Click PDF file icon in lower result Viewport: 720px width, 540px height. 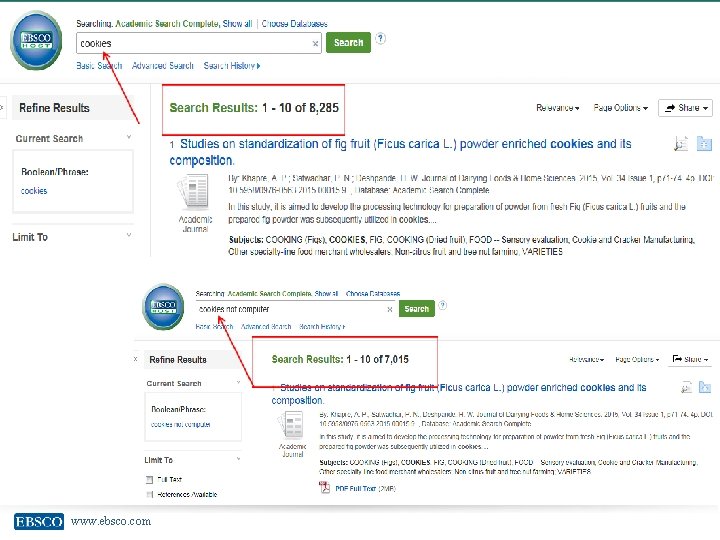click(325, 487)
